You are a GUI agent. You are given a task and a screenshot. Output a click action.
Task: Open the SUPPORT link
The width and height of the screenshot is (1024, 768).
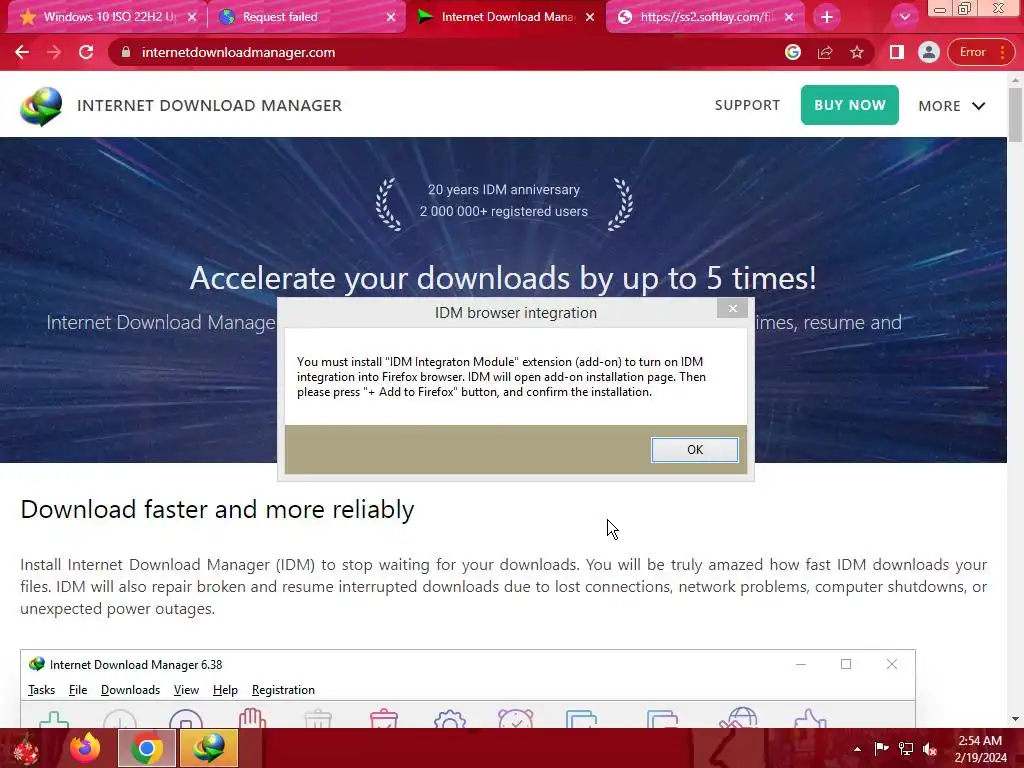(x=747, y=105)
